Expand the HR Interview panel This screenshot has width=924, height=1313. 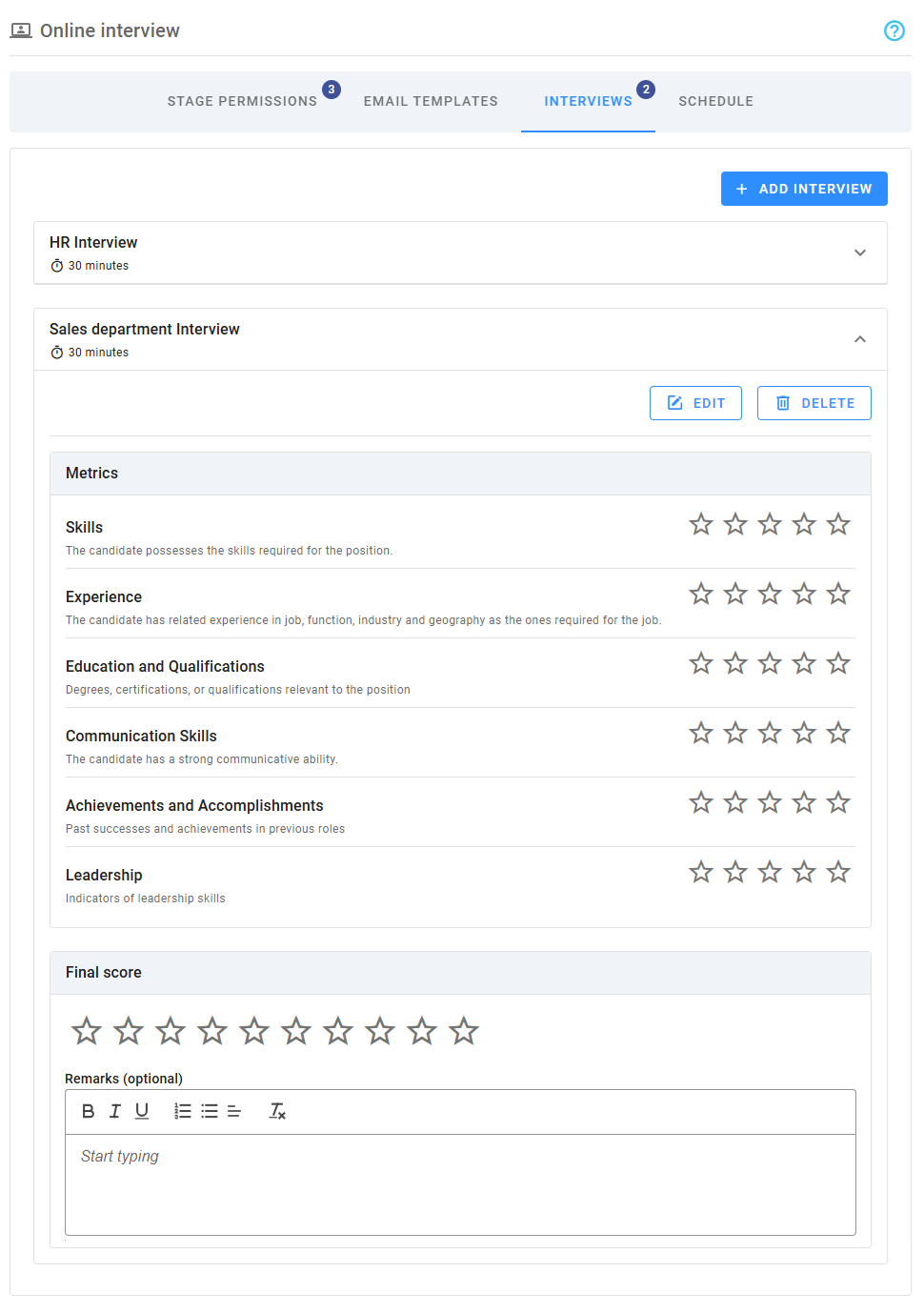pos(859,252)
